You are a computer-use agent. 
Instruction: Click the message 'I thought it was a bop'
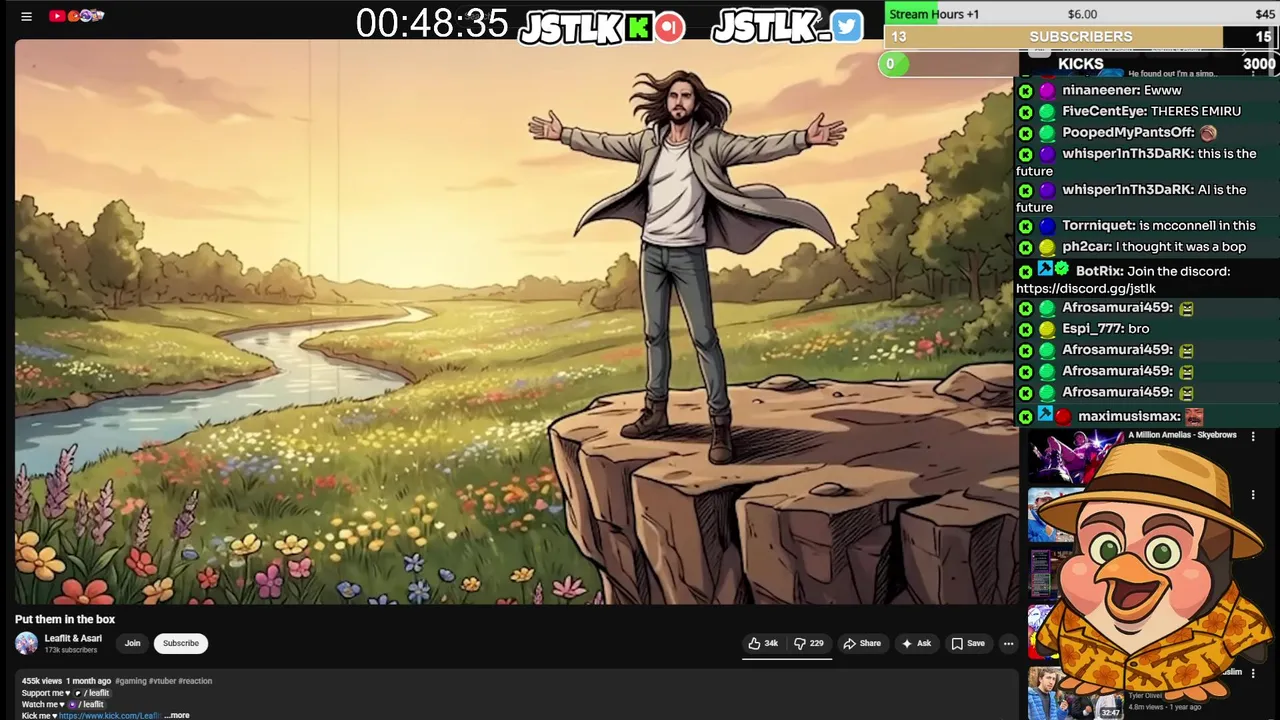click(x=1181, y=247)
